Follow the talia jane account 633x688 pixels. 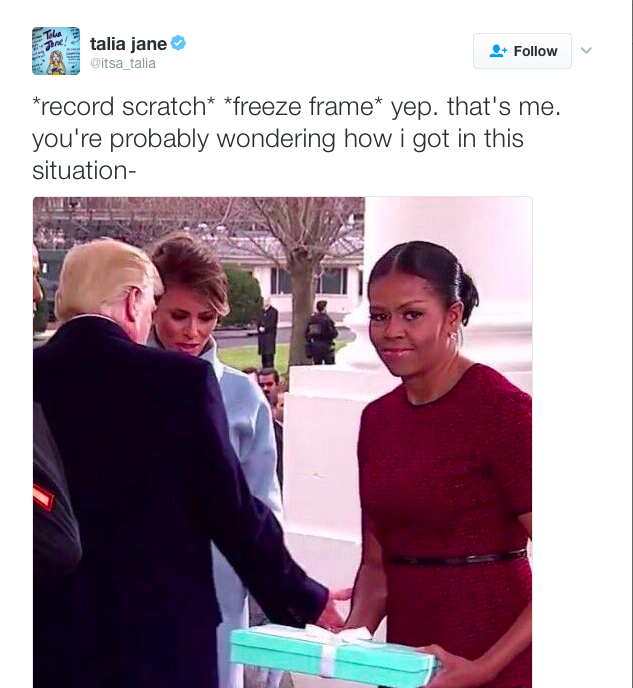pyautogui.click(x=522, y=51)
